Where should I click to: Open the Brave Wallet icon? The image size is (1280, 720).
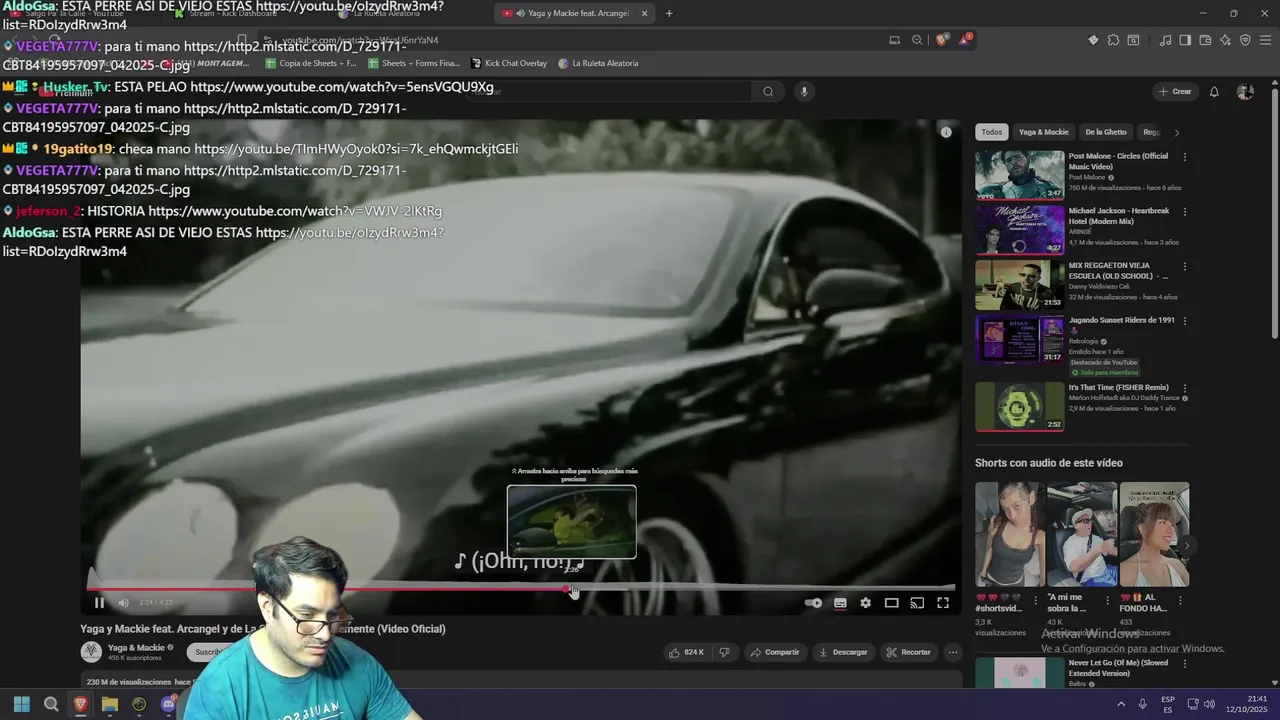click(x=1205, y=40)
